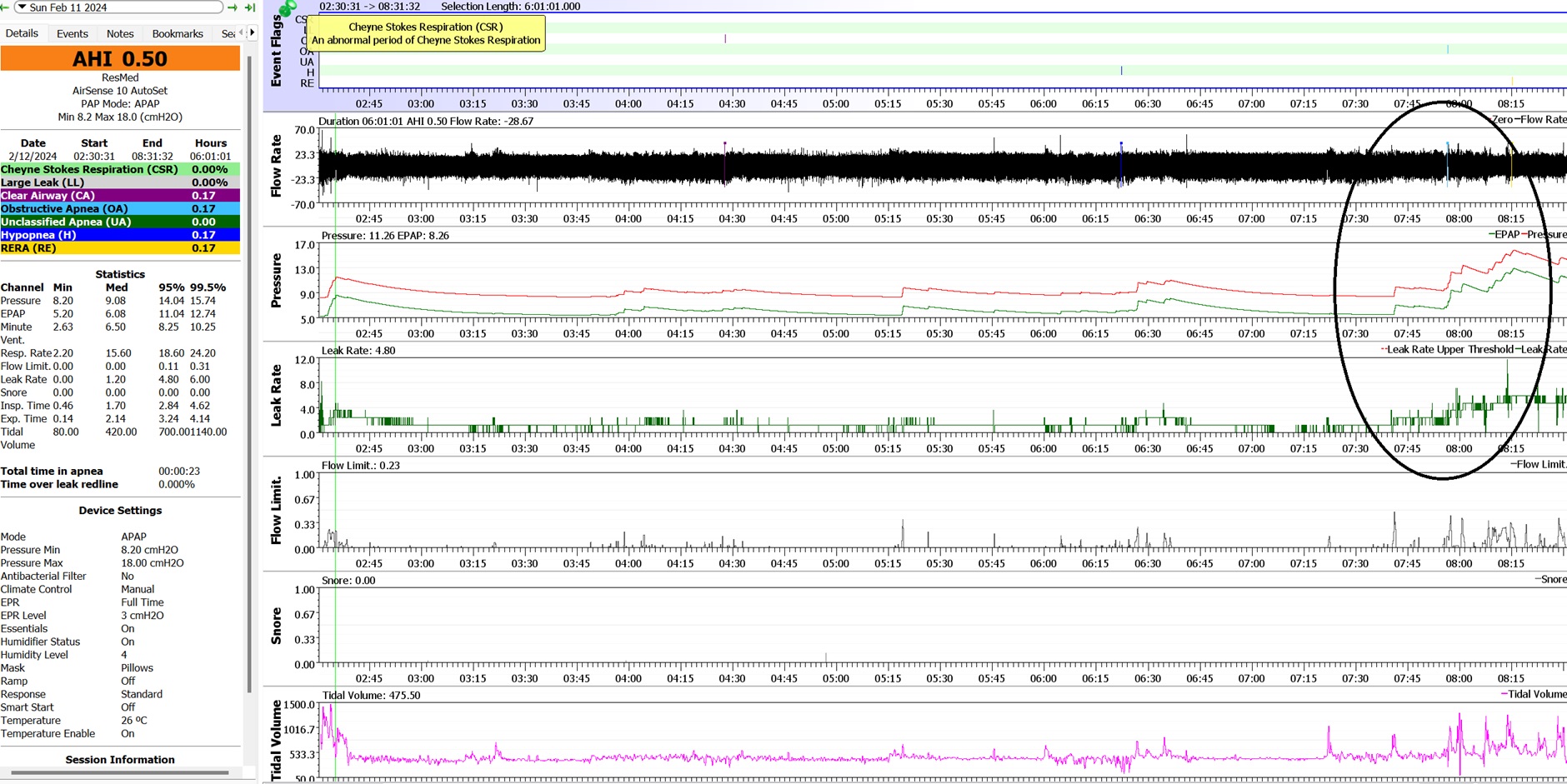Click the RERA event flag near 08:15
The height and width of the screenshot is (784, 1567).
[x=1512, y=82]
